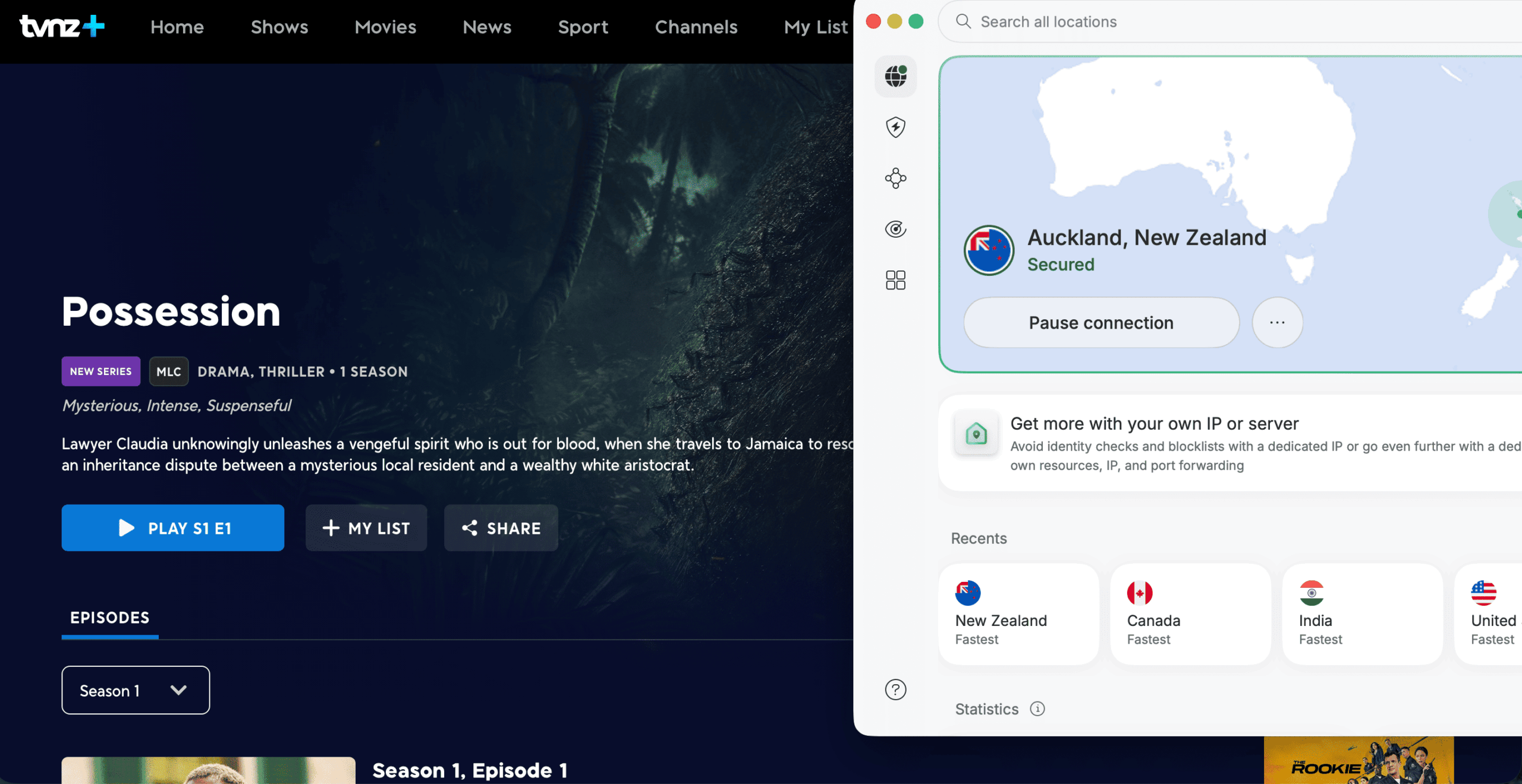The image size is (1522, 784).
Task: Click Pause connection button
Action: point(1101,322)
